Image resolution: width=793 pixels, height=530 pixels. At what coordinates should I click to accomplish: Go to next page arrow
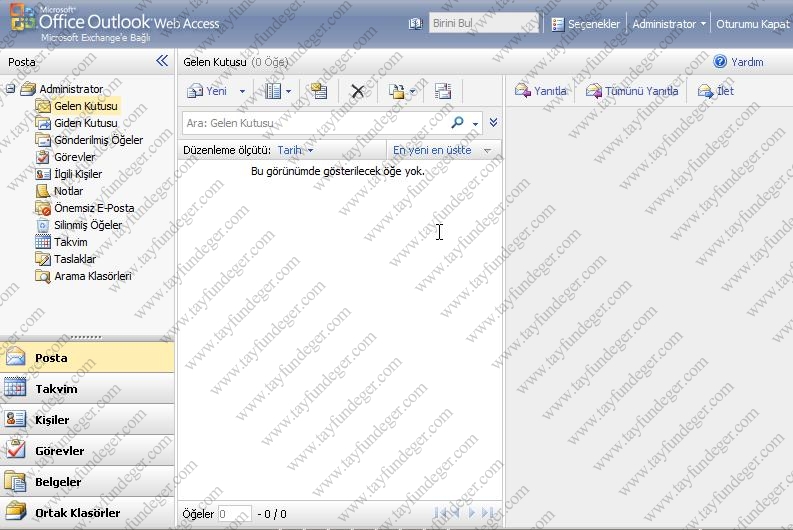(x=471, y=513)
